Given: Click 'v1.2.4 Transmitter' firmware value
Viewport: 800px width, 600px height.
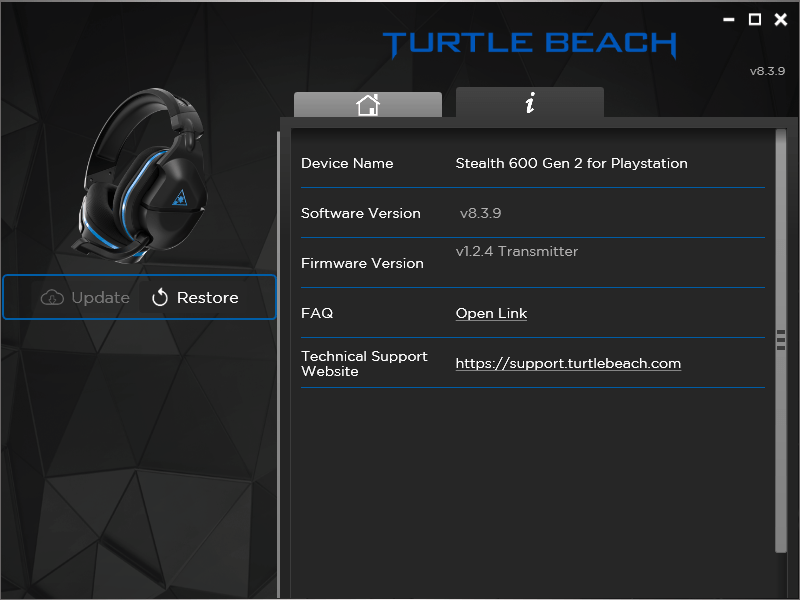Looking at the screenshot, I should point(516,251).
